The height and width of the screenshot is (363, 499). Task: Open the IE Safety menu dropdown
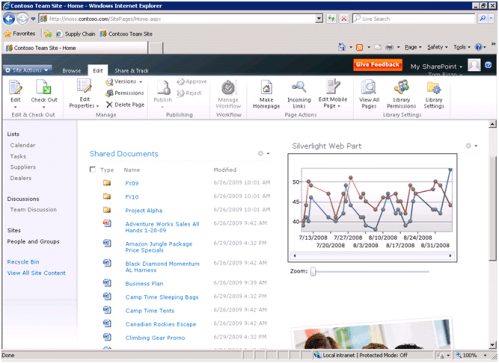click(x=437, y=47)
